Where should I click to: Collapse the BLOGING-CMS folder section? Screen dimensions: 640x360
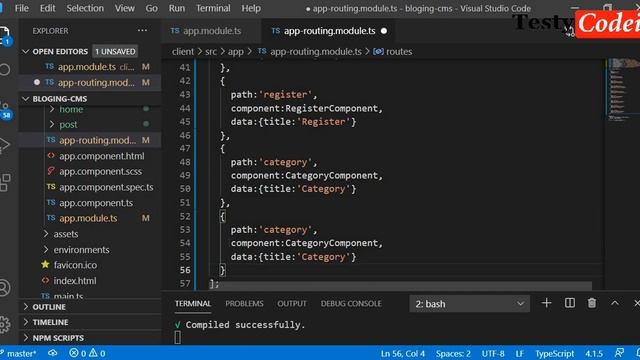click(x=26, y=99)
